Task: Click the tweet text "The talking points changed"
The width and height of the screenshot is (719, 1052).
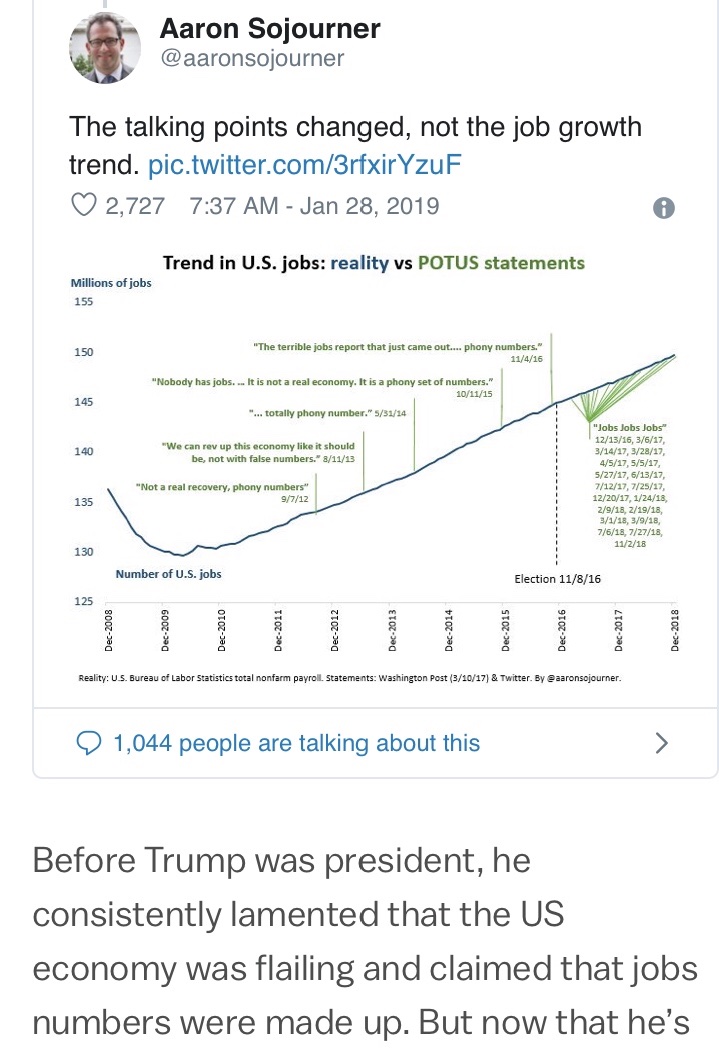Action: click(x=355, y=128)
